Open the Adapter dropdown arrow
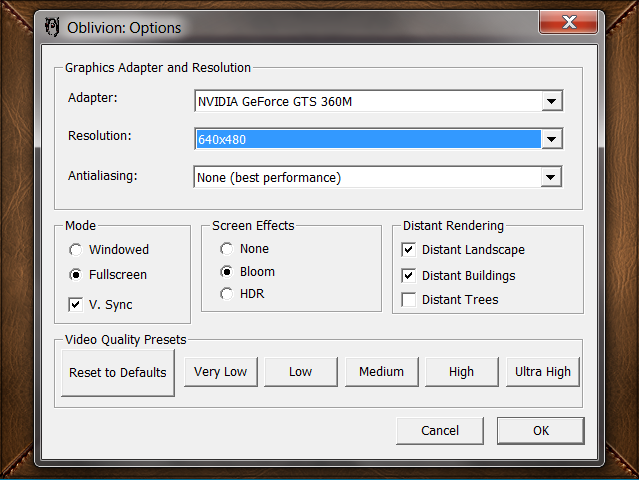639x480 pixels. pos(551,101)
